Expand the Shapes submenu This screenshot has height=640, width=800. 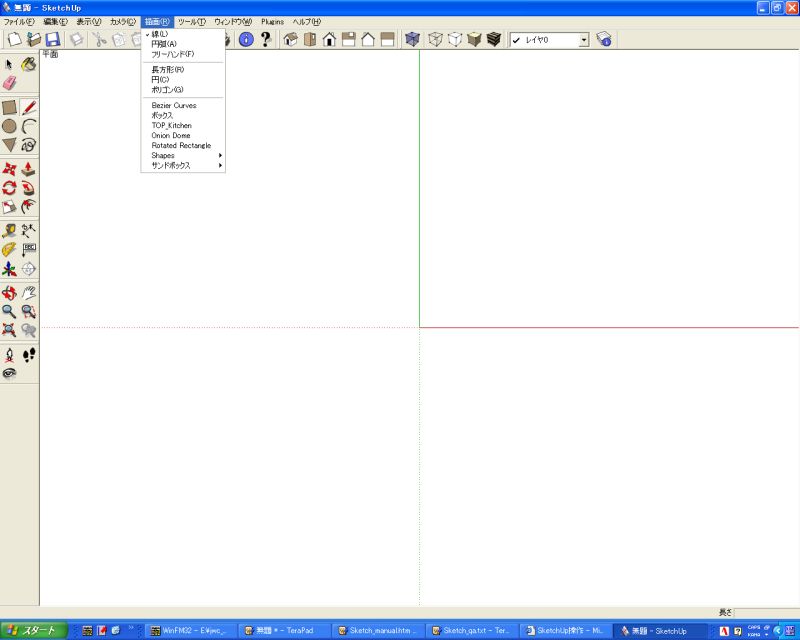click(x=183, y=155)
